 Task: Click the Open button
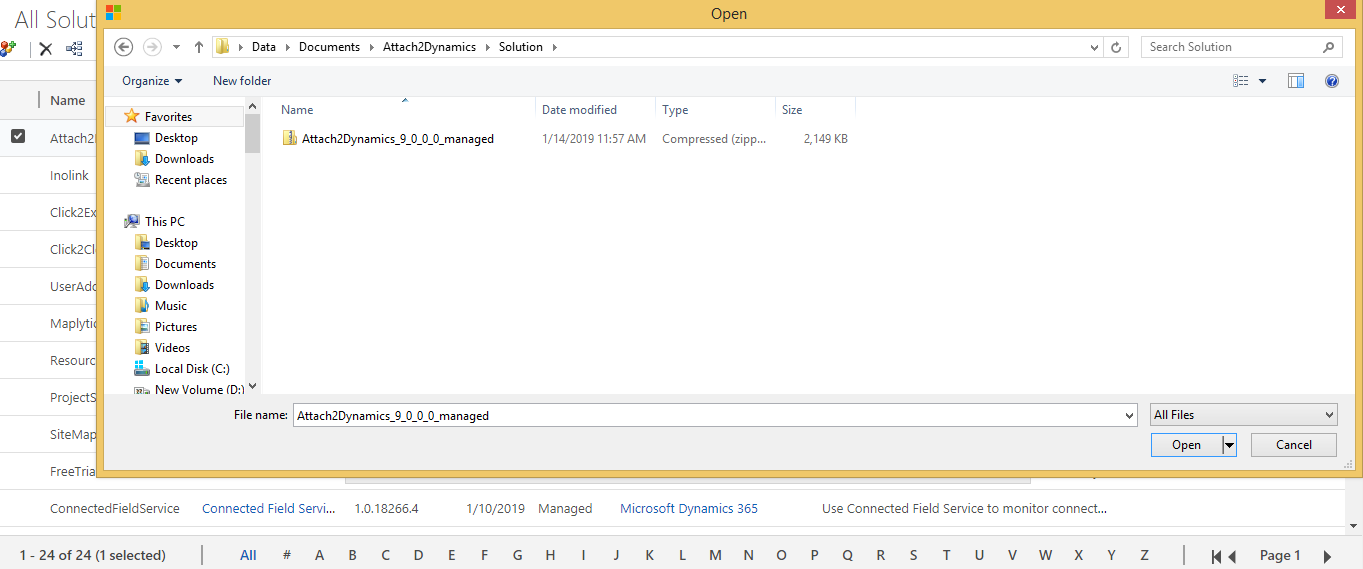point(1186,445)
